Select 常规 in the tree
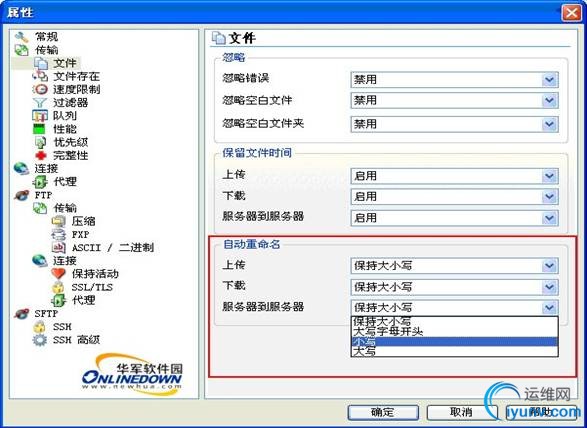Screen dimensions: 587x428 point(46,37)
